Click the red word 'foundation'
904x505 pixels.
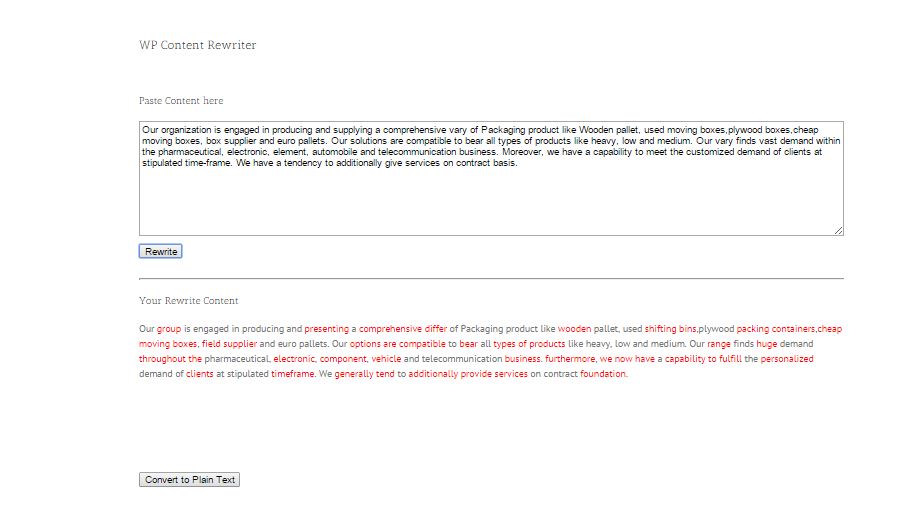[603, 374]
